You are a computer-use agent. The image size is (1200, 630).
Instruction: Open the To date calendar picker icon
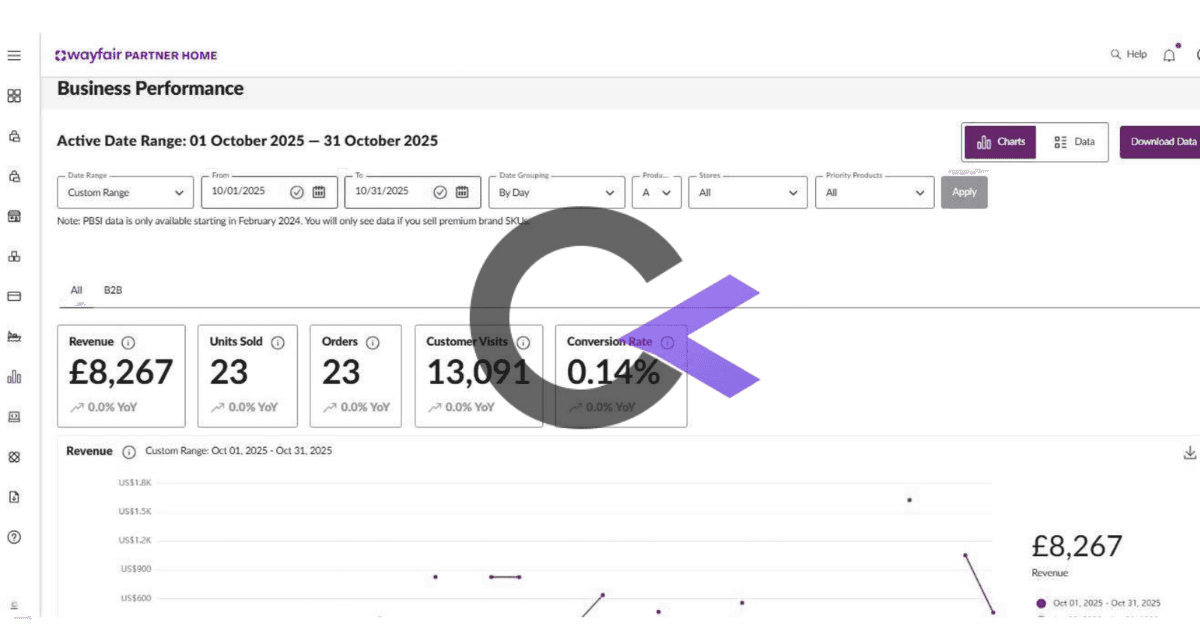click(x=462, y=192)
